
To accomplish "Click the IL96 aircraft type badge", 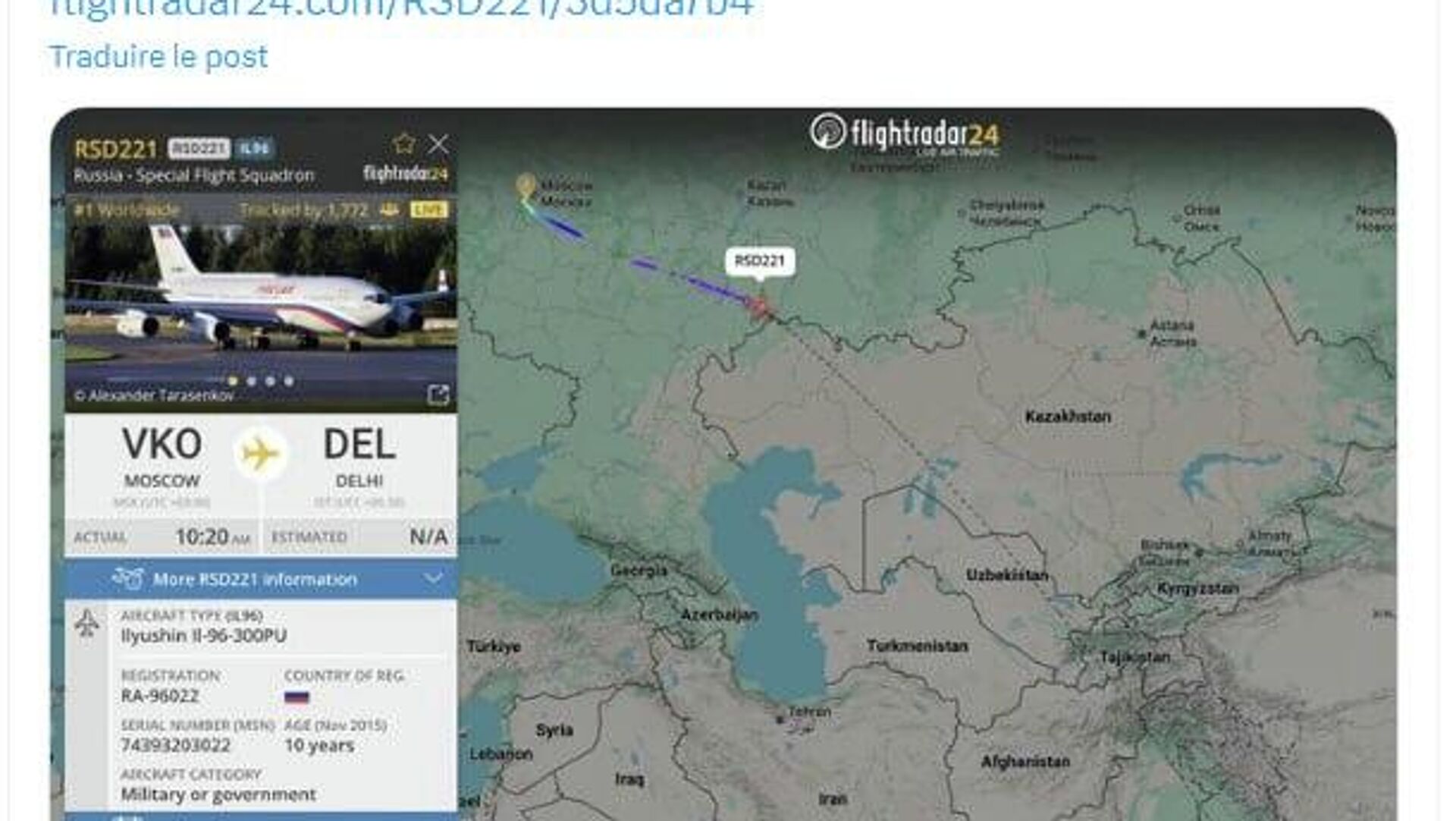I will [255, 148].
